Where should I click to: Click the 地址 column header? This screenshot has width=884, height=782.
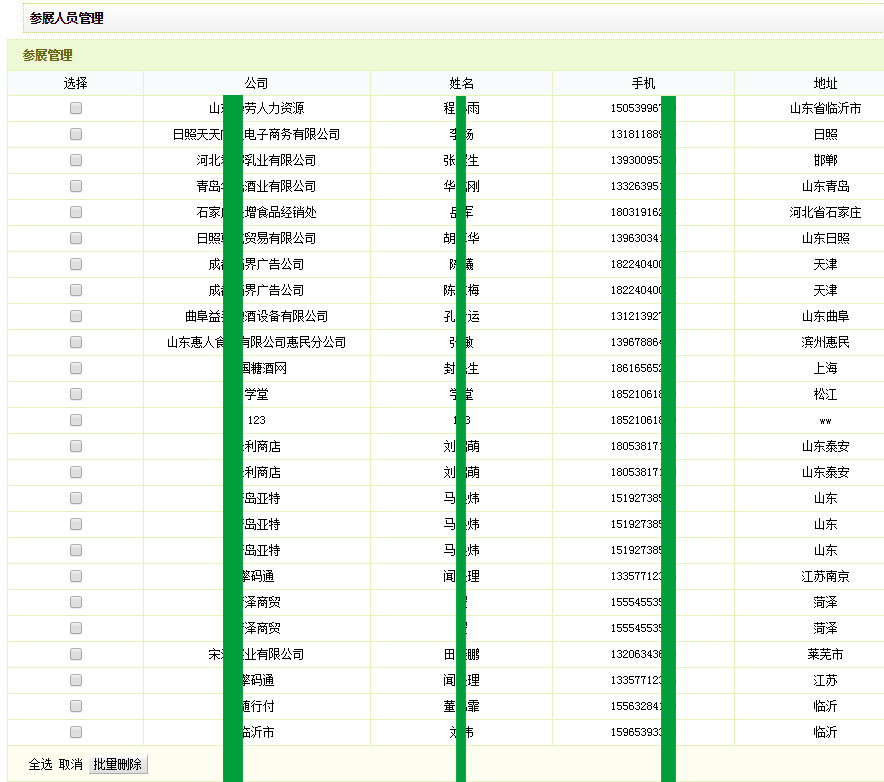click(x=825, y=83)
